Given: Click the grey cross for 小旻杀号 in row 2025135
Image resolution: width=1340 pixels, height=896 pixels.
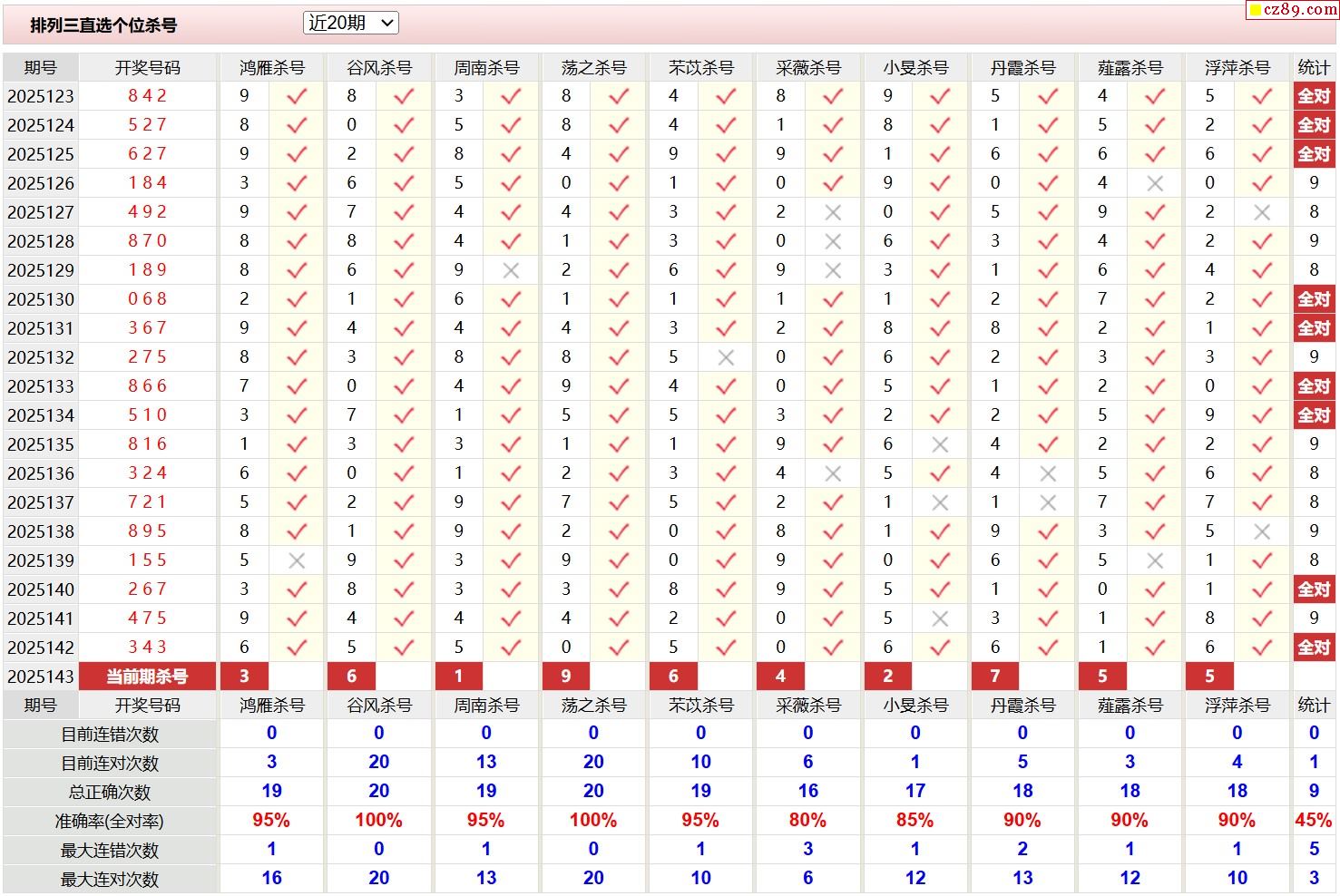Looking at the screenshot, I should pos(940,444).
